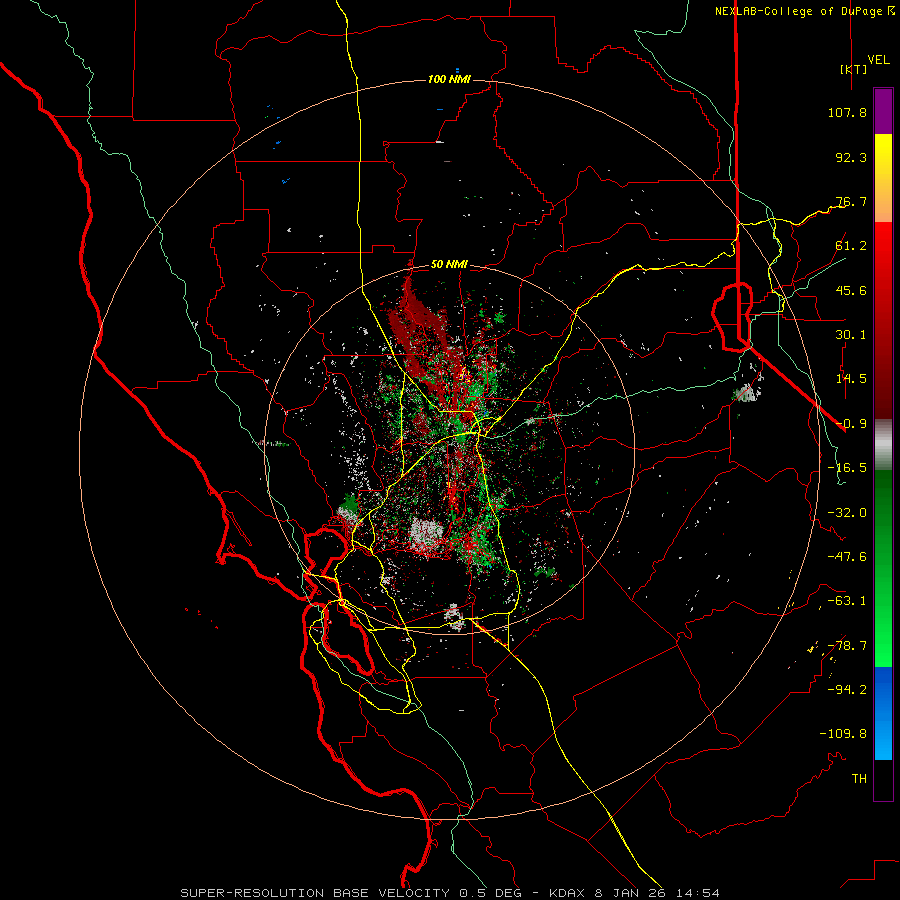Click the 76.7 velocity scale value
This screenshot has height=900, width=900.
coord(851,201)
